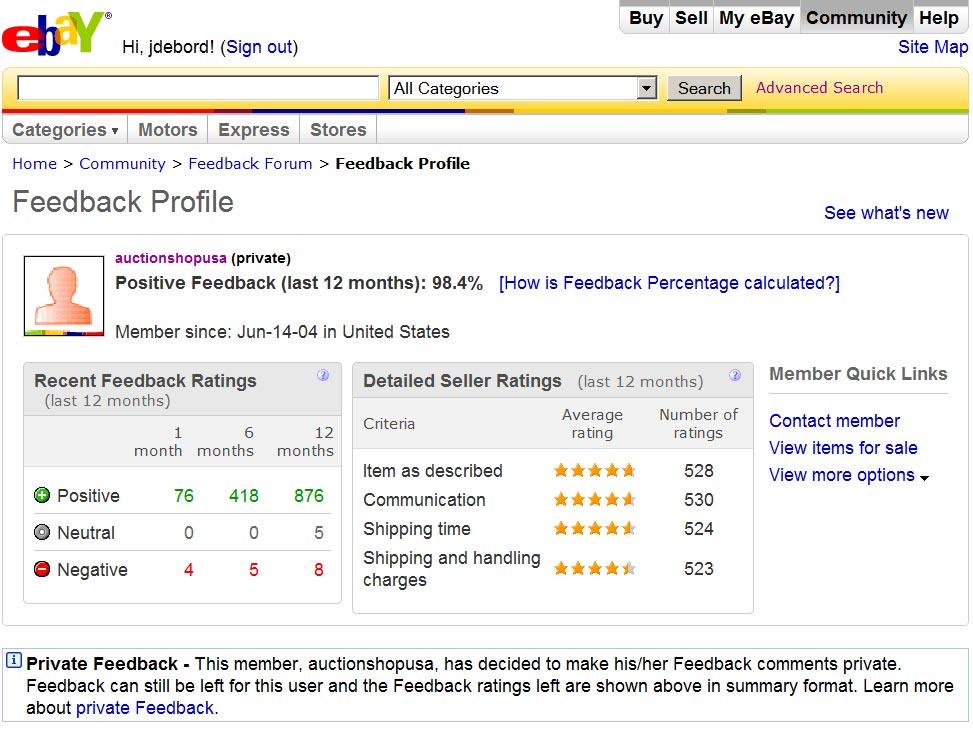Open the Express section

(x=254, y=130)
